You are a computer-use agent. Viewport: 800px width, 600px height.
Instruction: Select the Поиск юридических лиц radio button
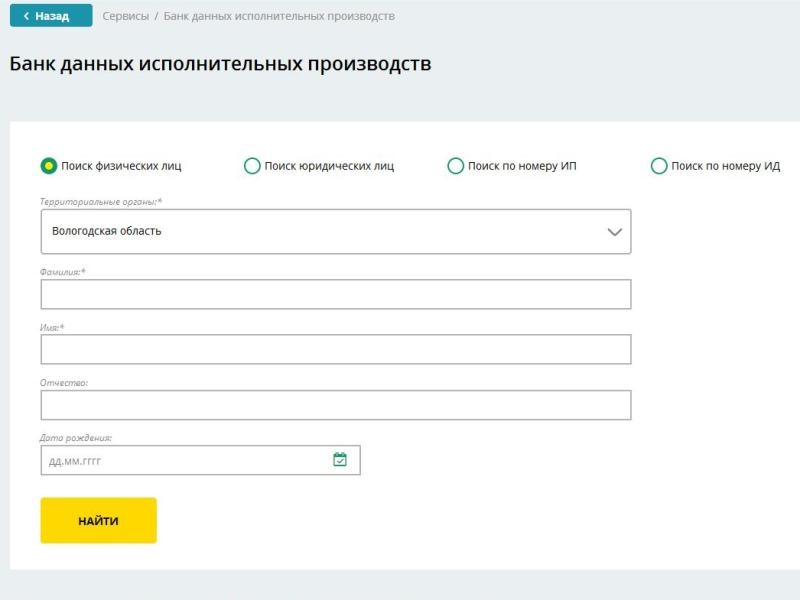(x=252, y=166)
